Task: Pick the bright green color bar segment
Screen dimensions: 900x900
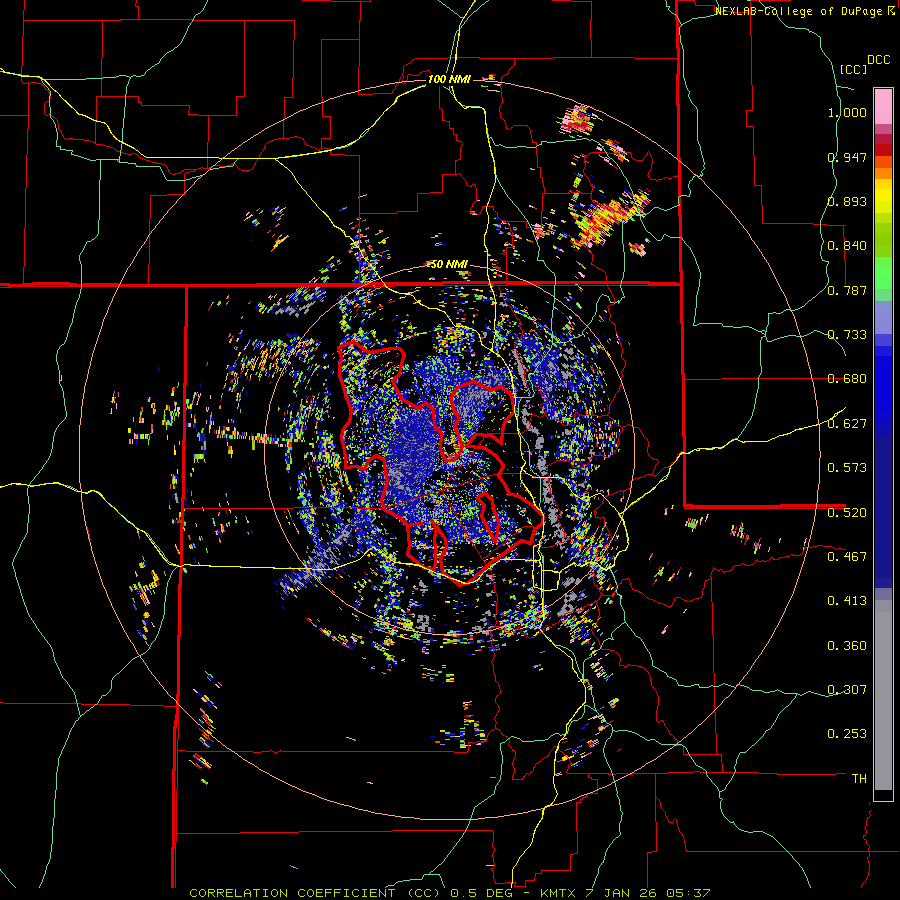Action: 883,273
